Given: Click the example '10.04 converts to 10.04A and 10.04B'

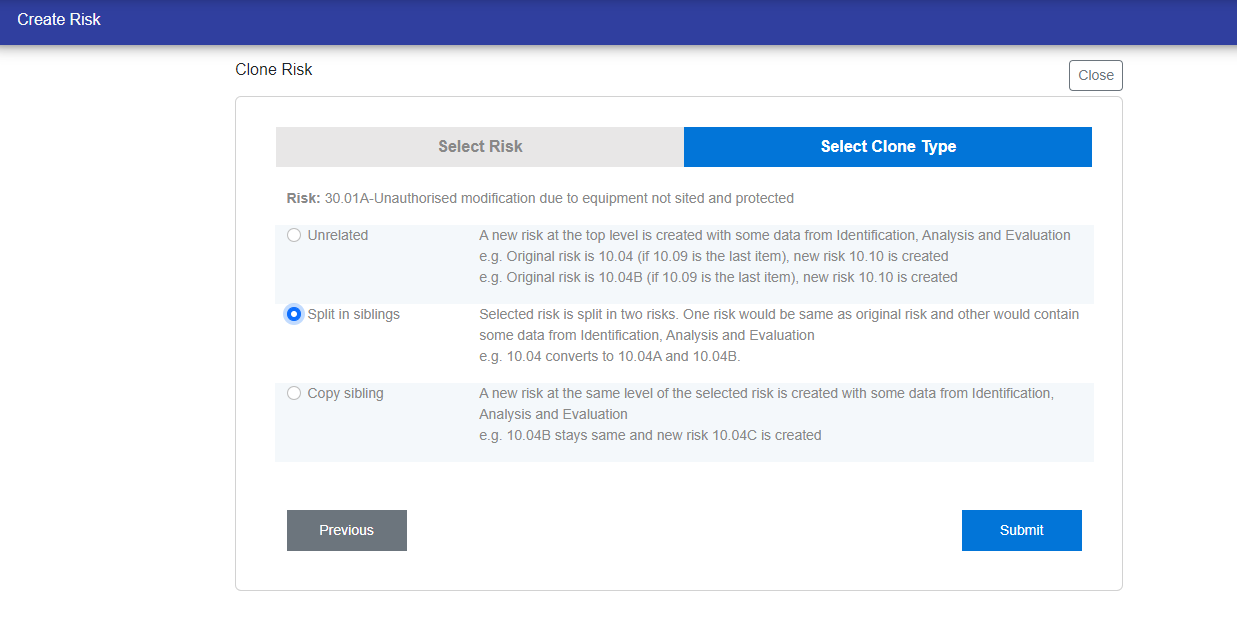Looking at the screenshot, I should tap(610, 356).
